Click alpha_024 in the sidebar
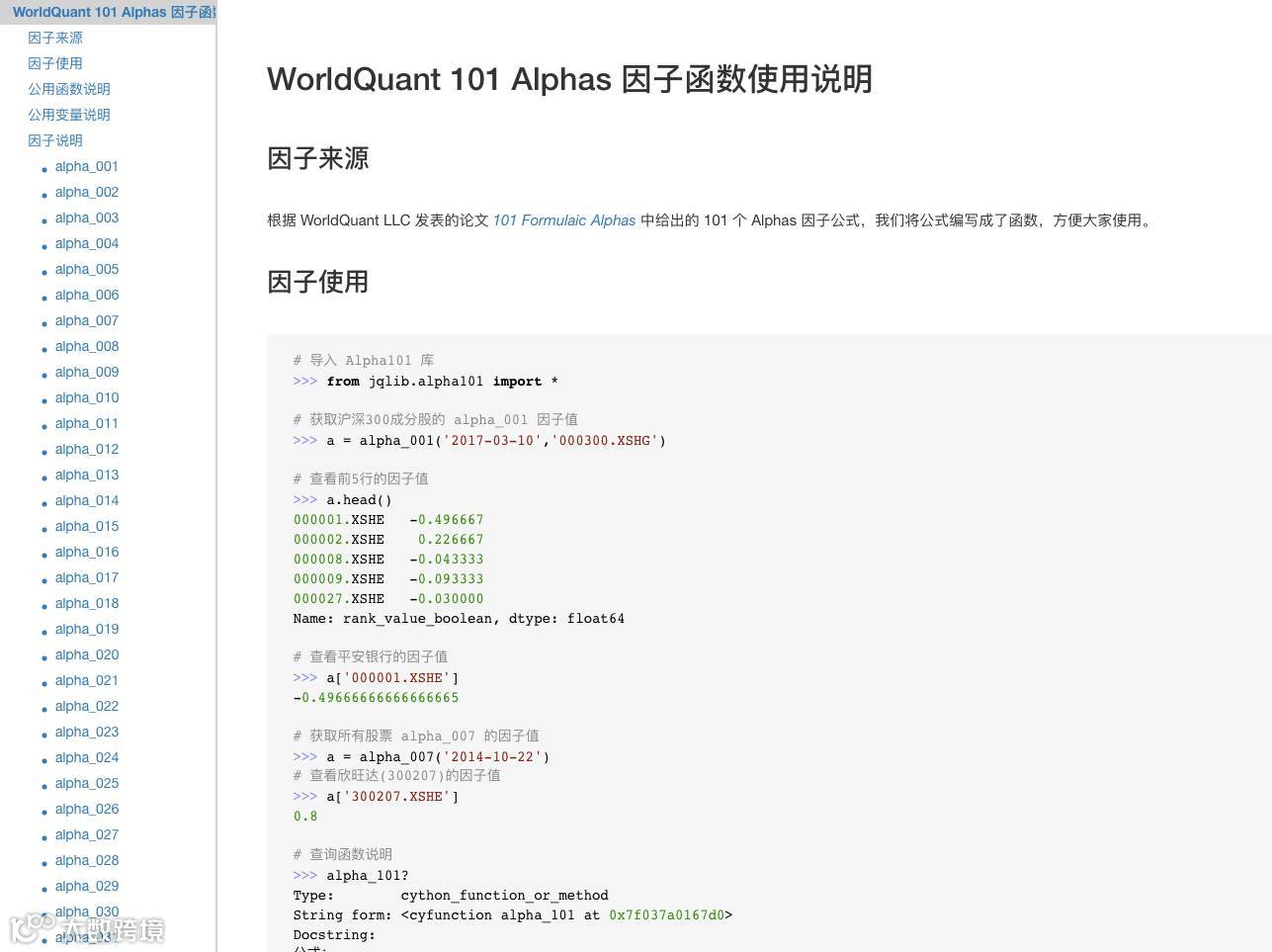Viewport: 1272px width, 952px height. [x=87, y=757]
